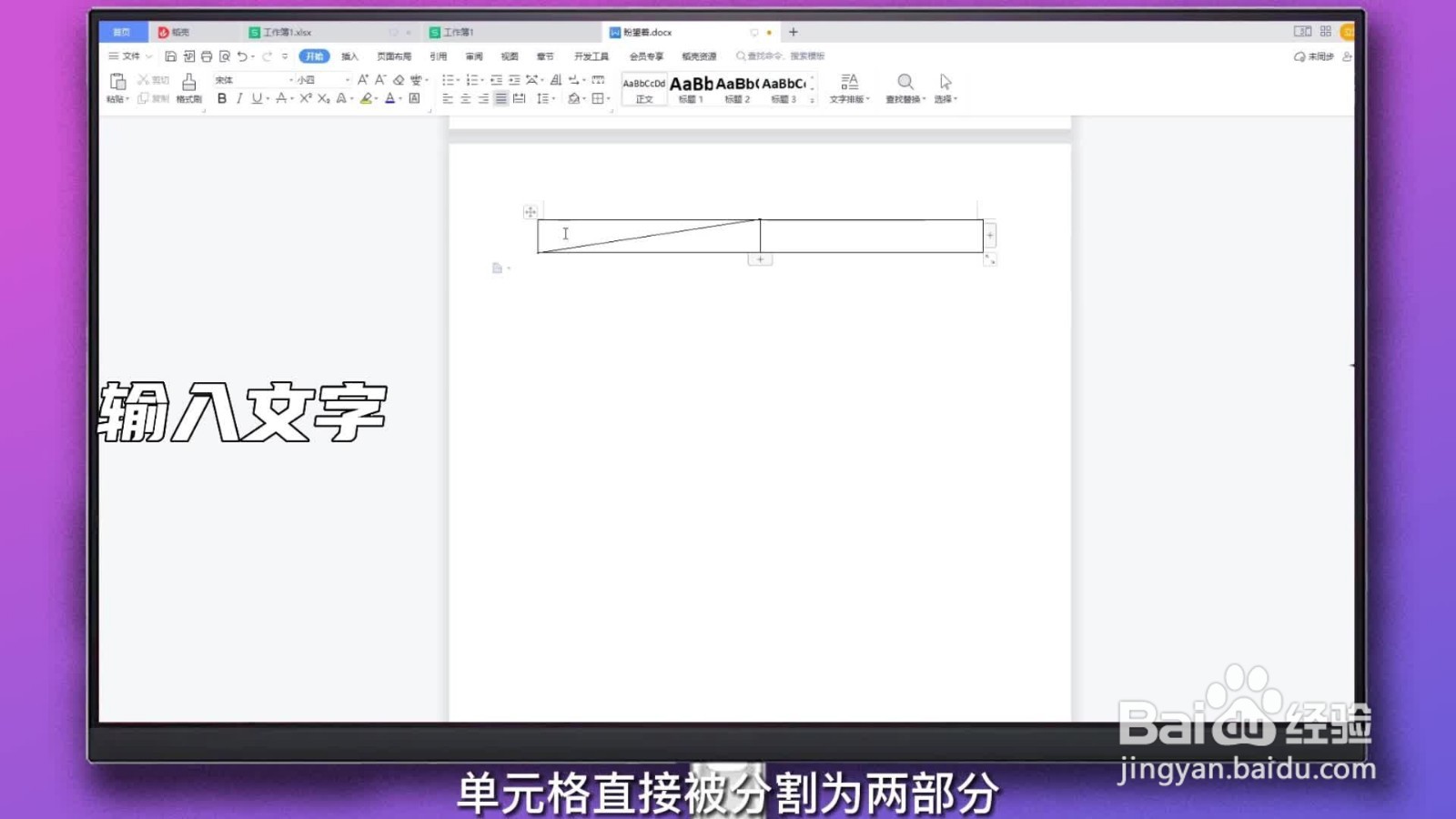Apply the 标题 1 heading style
This screenshot has width=1456, height=819.
(x=691, y=88)
